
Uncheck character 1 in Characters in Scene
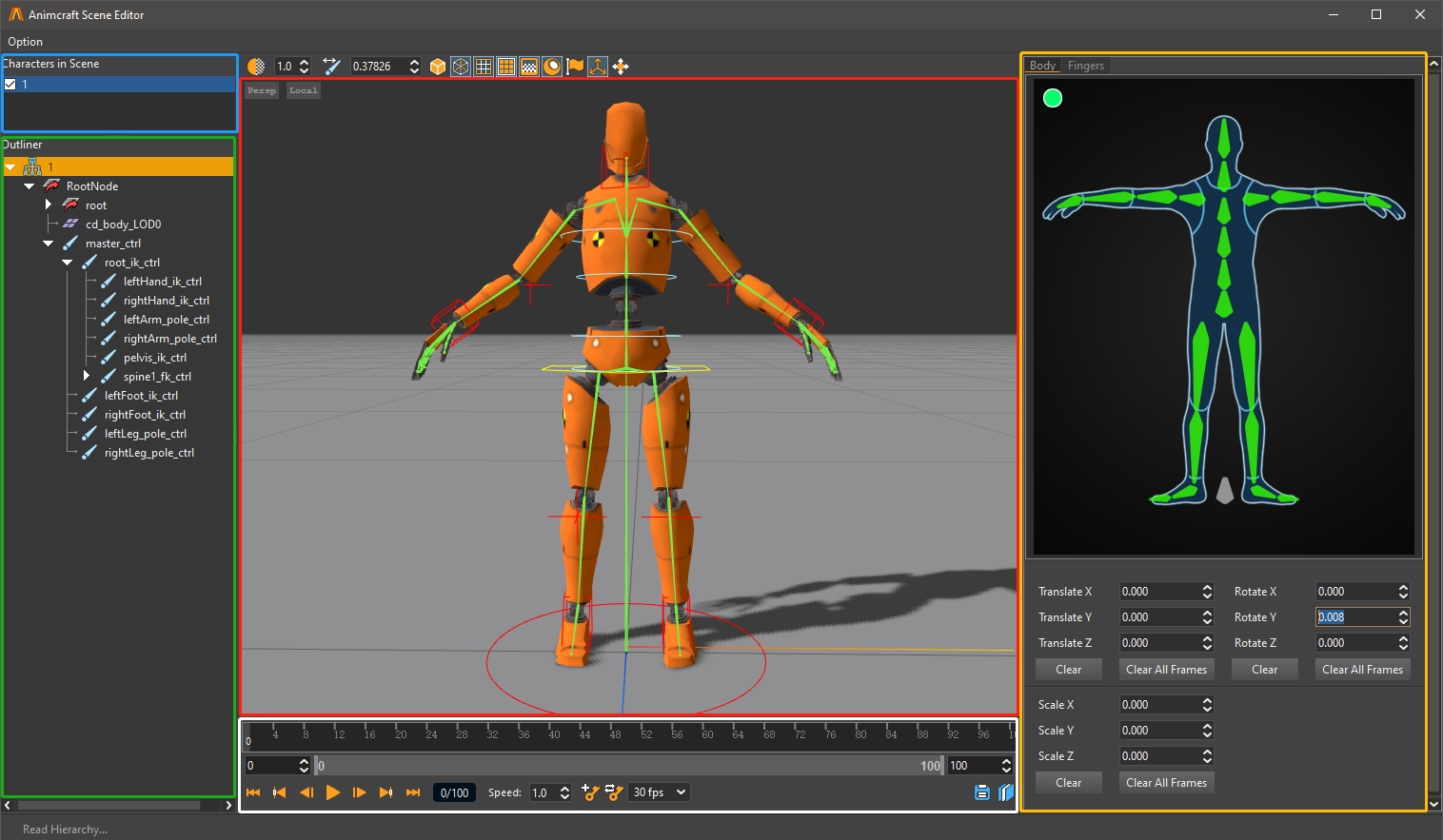[10, 85]
